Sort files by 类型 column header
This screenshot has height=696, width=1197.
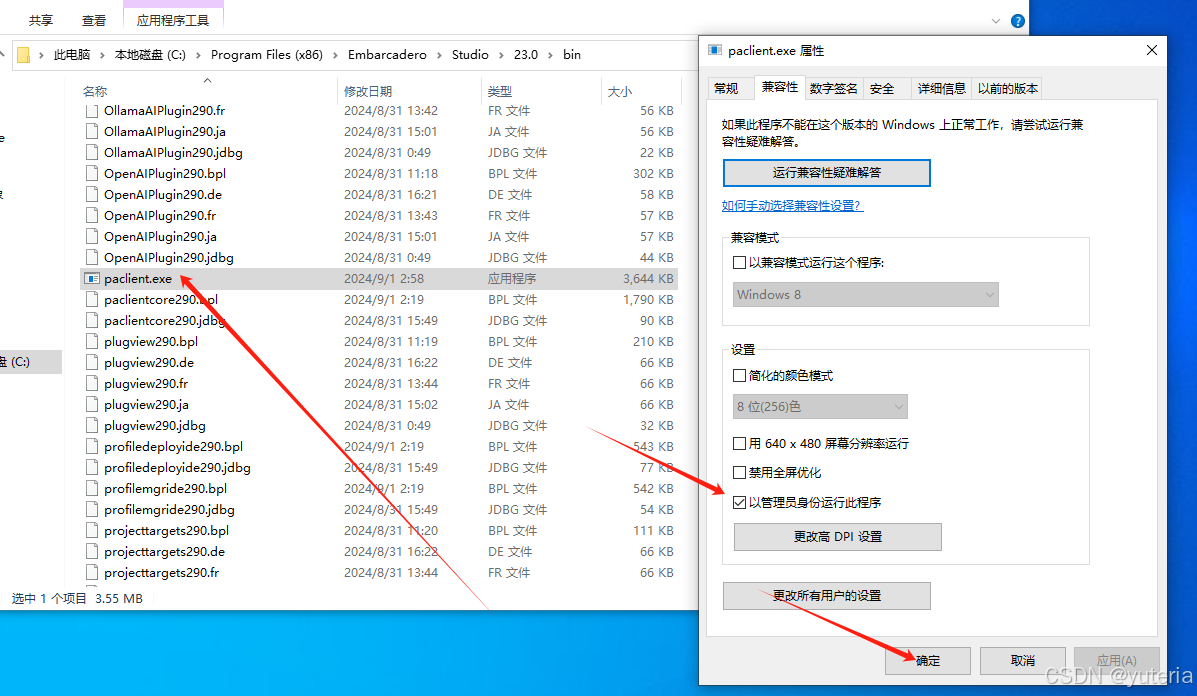500,92
